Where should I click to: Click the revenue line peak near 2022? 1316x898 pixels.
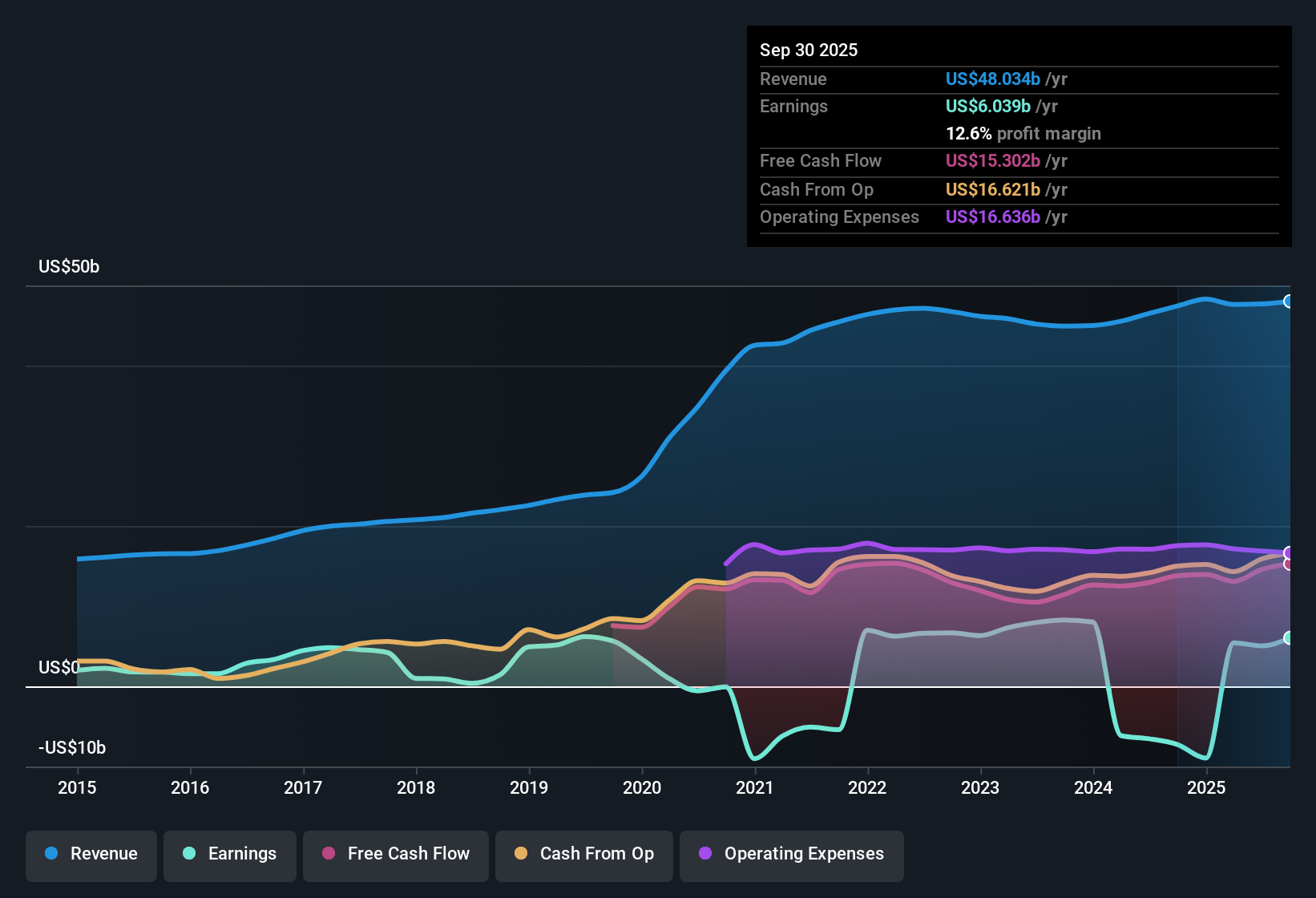point(918,309)
